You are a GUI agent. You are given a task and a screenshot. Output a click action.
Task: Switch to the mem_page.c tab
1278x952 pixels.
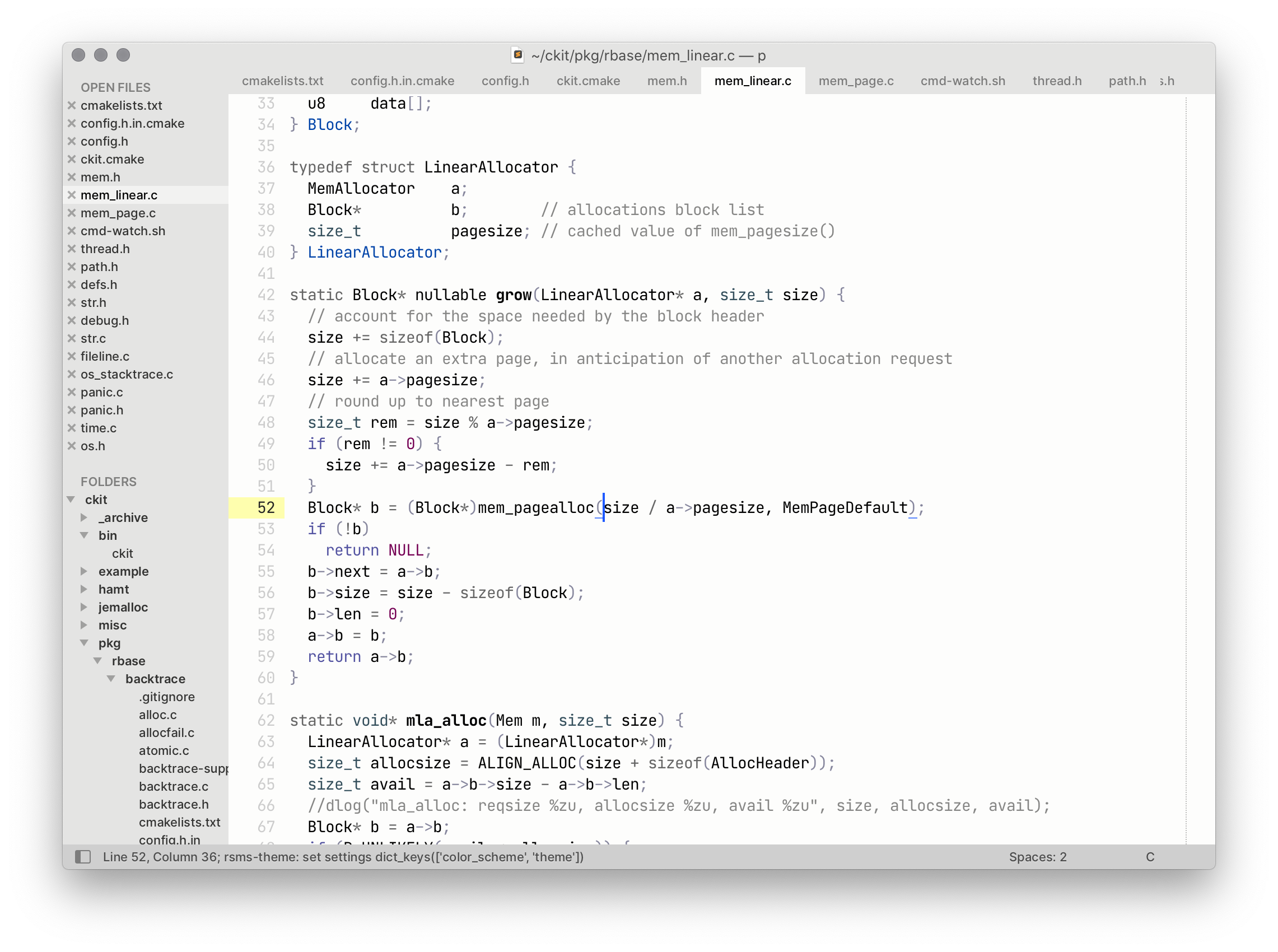click(x=856, y=81)
